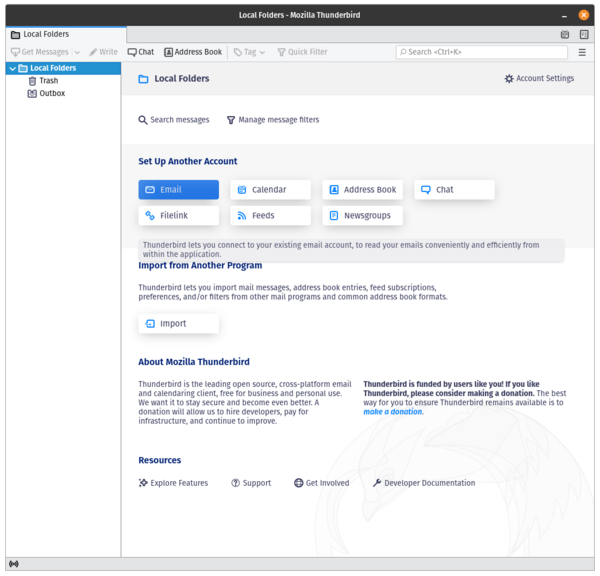Click Search messages
The width and height of the screenshot is (600, 576).
click(174, 120)
